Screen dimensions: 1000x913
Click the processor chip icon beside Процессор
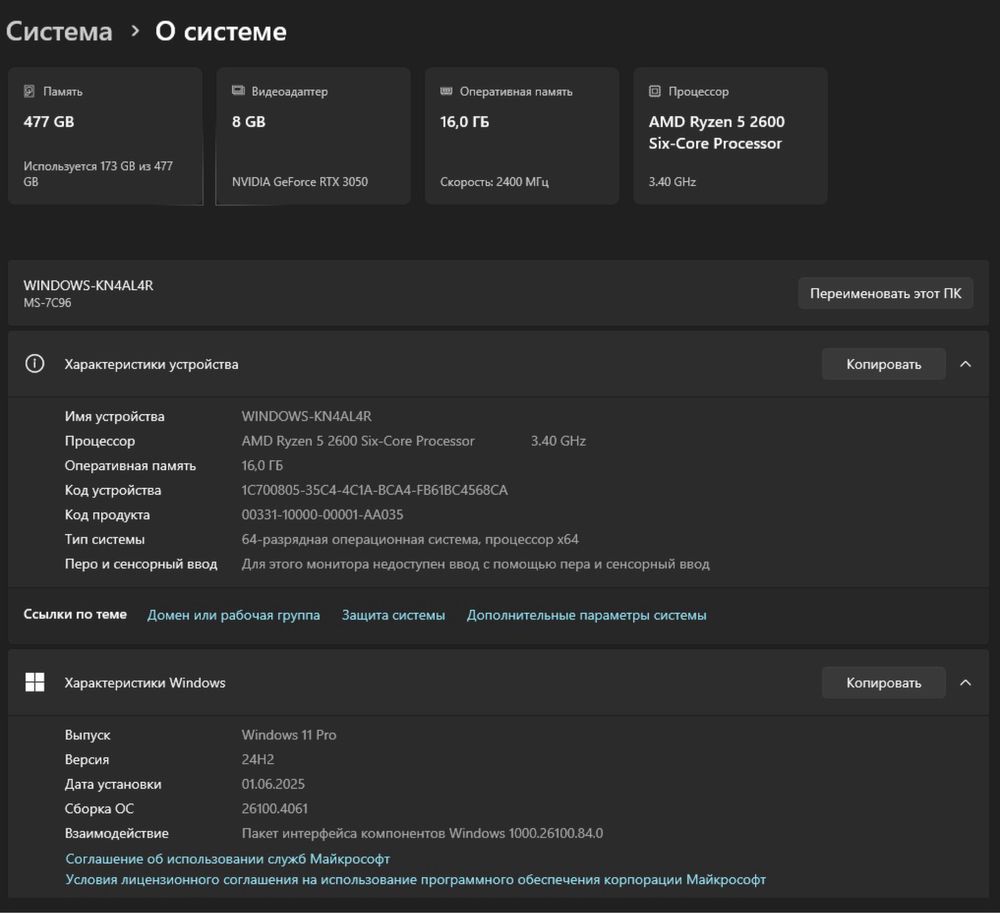pos(655,91)
